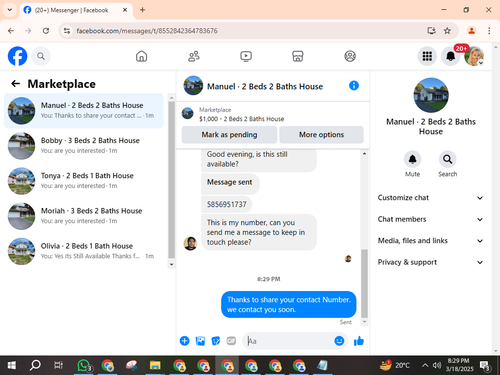Choose a GIF icon in composer
The image size is (500, 375).
(231, 341)
